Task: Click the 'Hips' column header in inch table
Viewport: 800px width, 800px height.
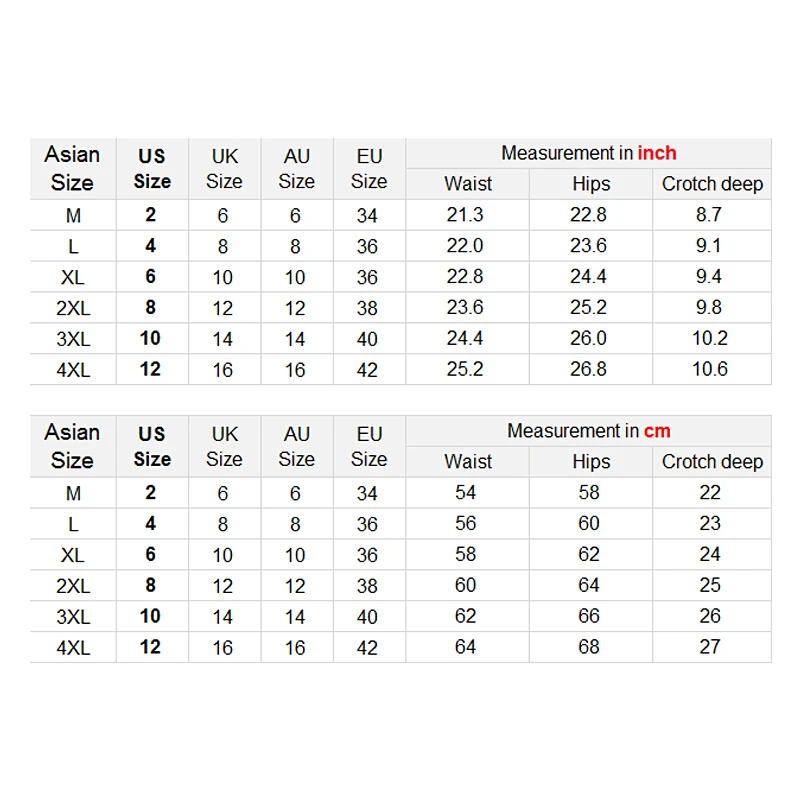Action: (x=591, y=184)
